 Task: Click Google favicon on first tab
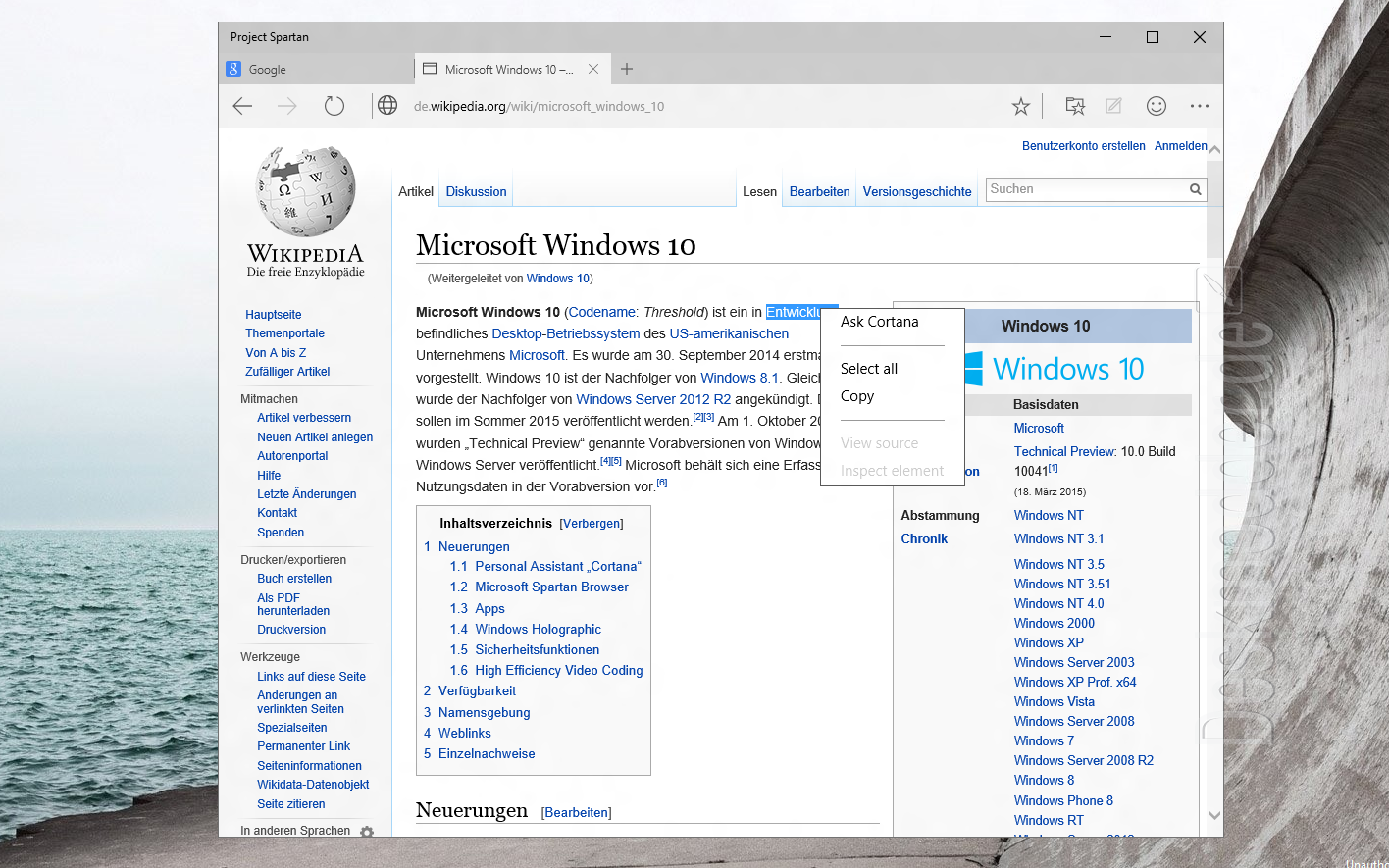[233, 69]
